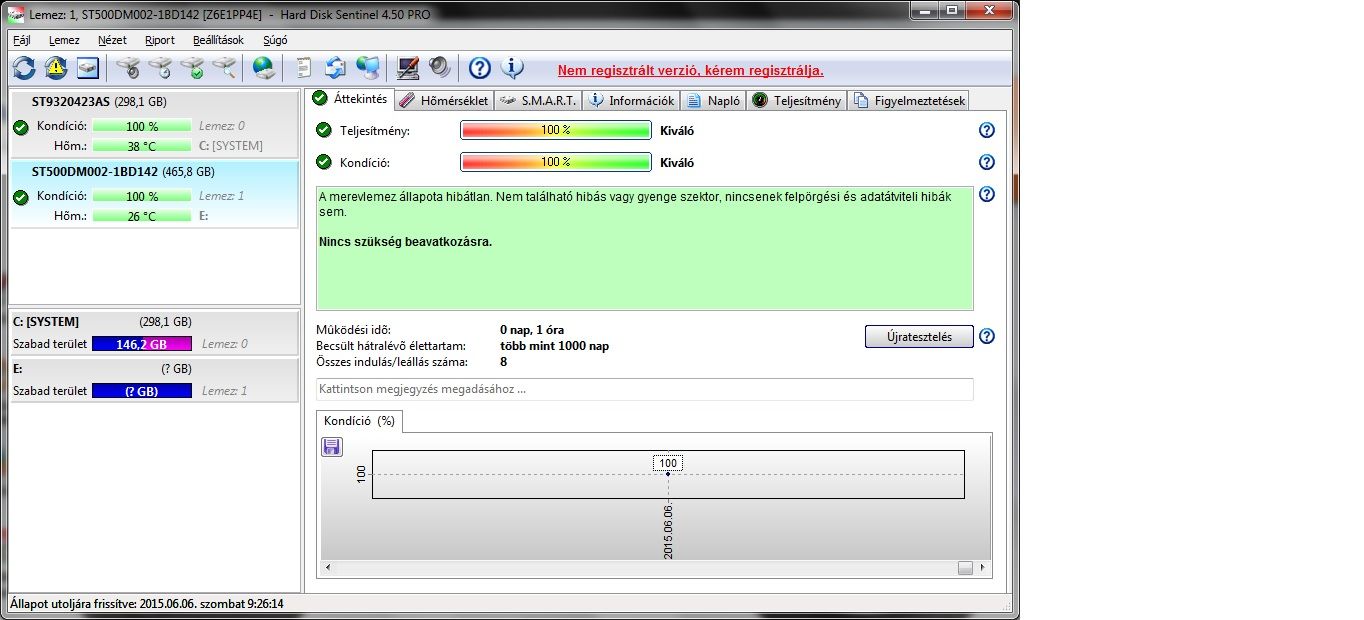The width and height of the screenshot is (1364, 620).
Task: Open the Súgó menu
Action: pyautogui.click(x=275, y=40)
